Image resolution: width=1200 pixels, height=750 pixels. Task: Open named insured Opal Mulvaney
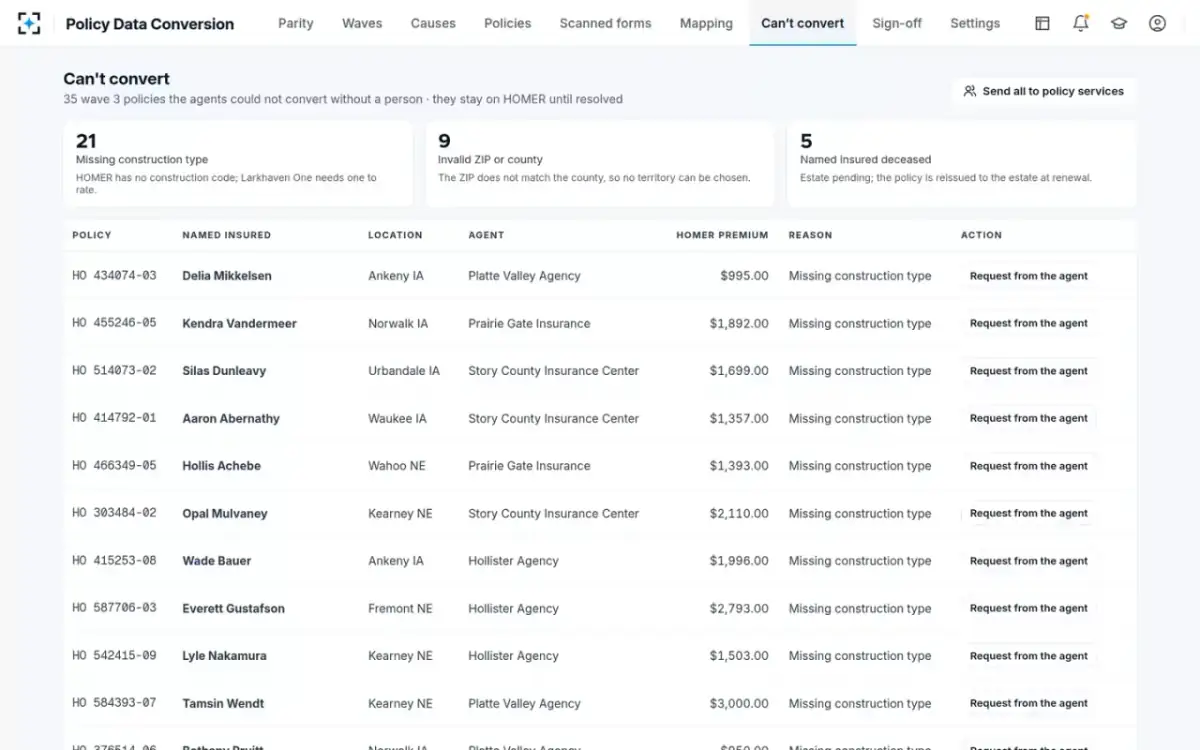225,513
